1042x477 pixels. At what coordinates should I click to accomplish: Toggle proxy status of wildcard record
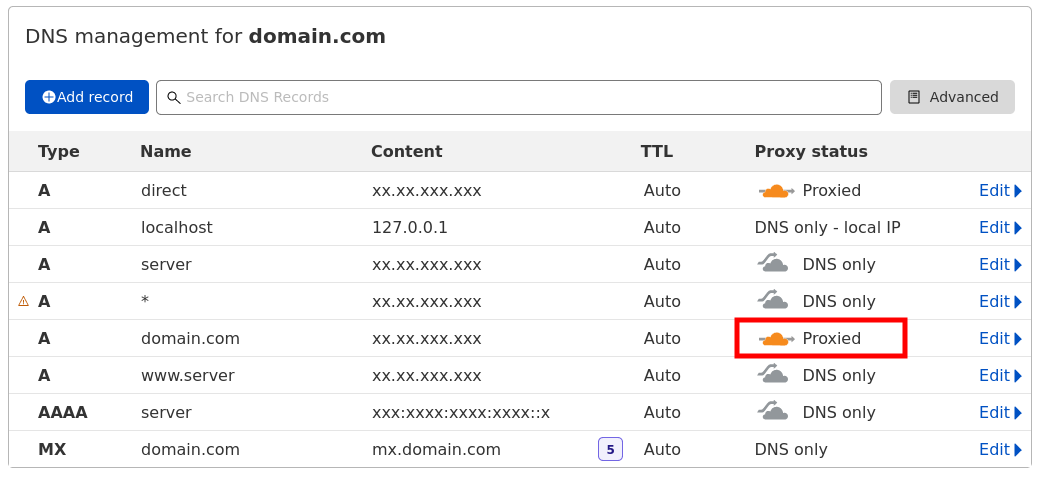[773, 301]
